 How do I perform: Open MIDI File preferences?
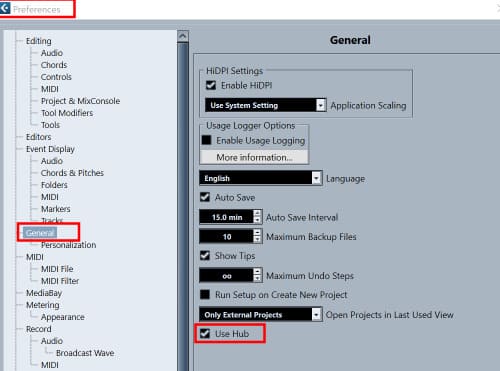(57, 269)
